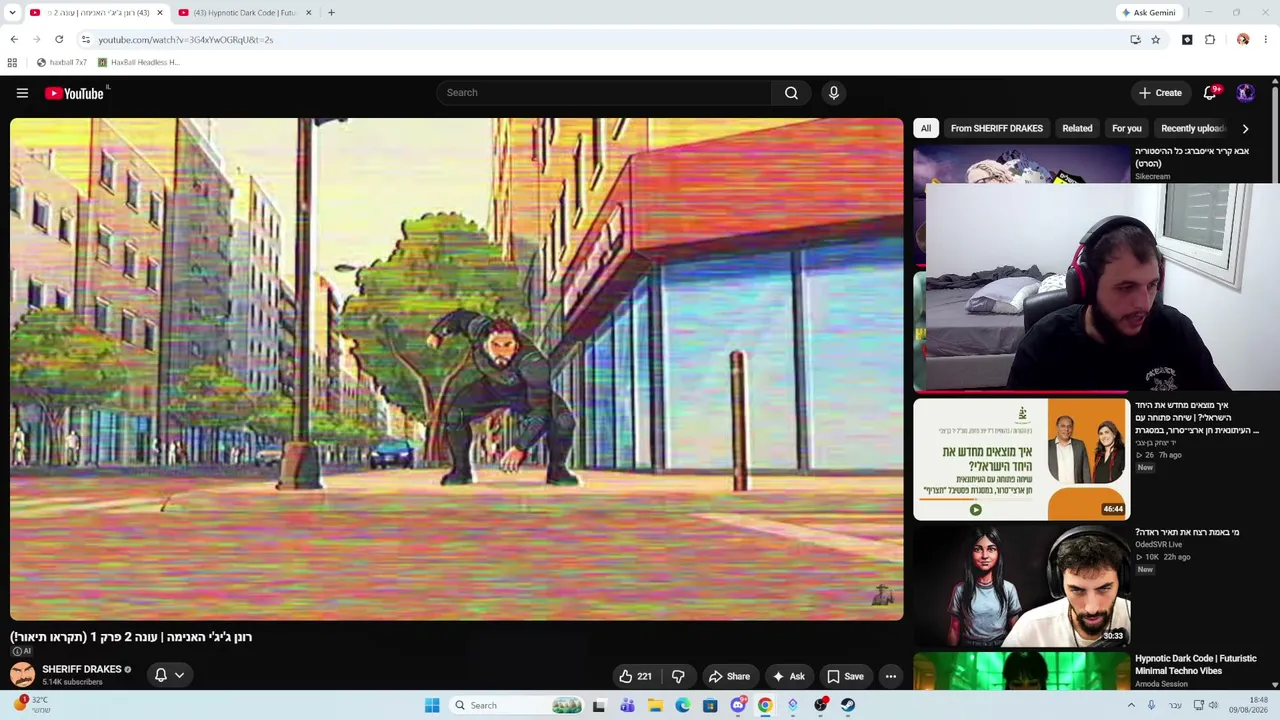
Task: Click the Ask Gemini button
Action: pyautogui.click(x=1148, y=13)
